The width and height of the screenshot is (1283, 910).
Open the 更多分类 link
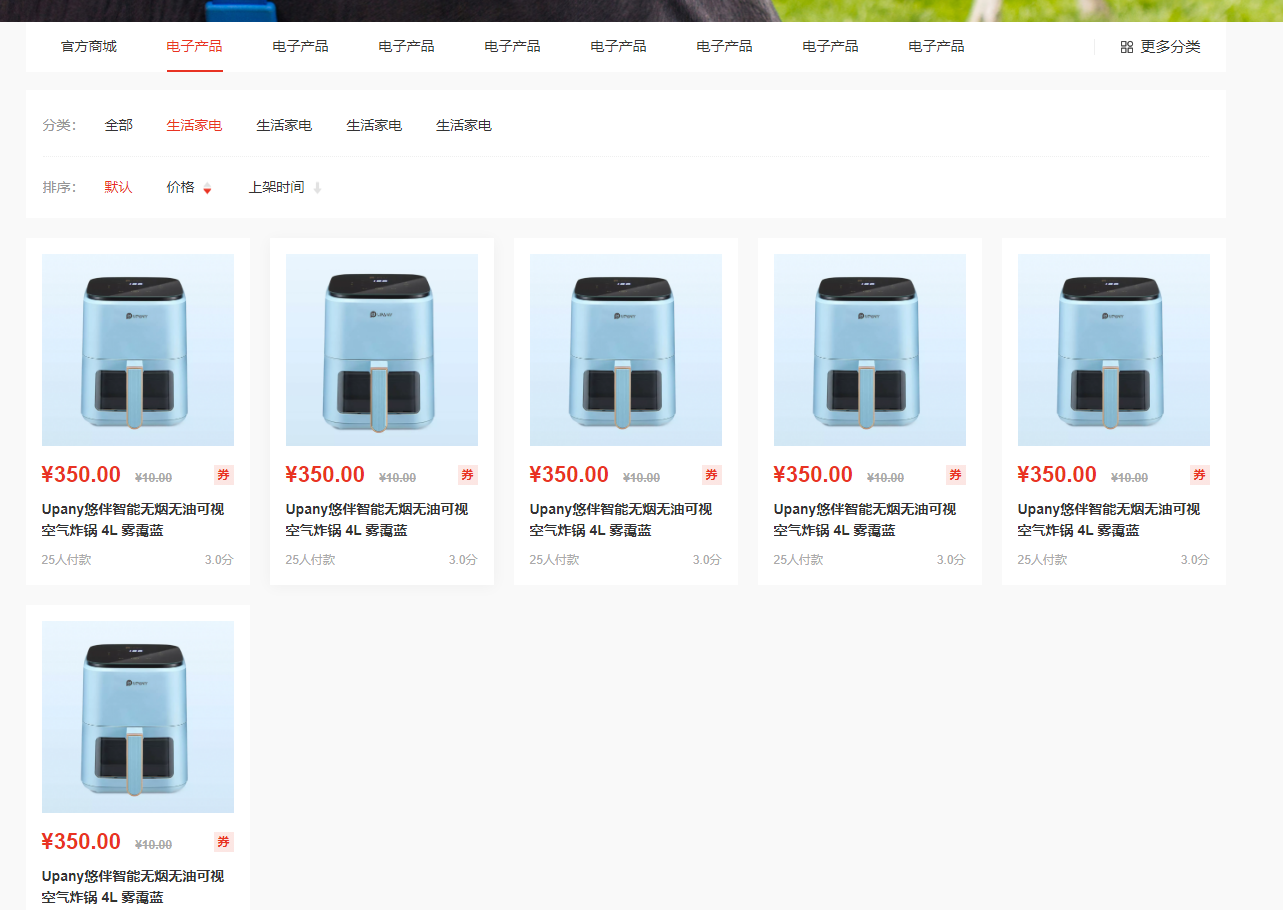[1170, 47]
